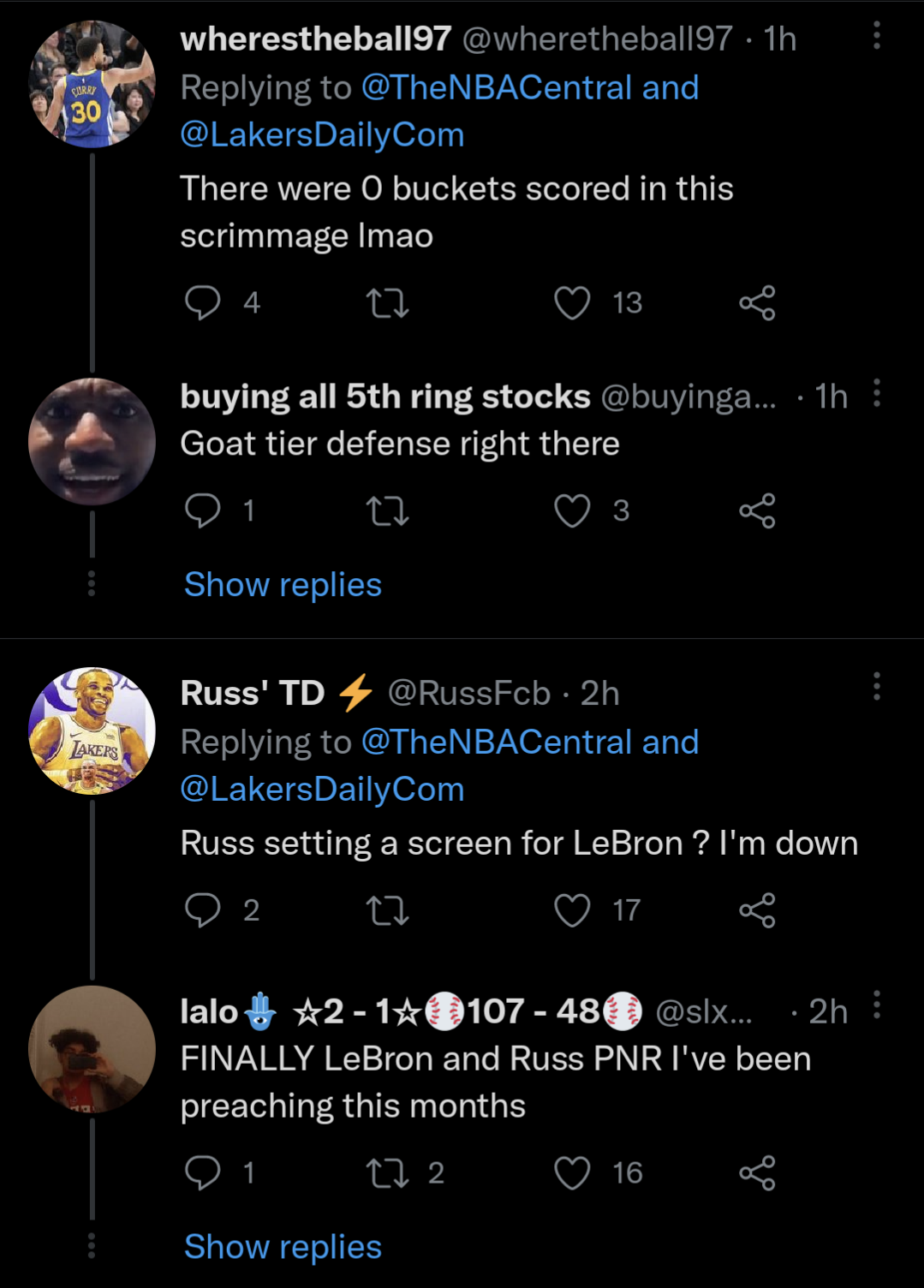
Task: Share the "Goat tier defense" tweet
Action: pyautogui.click(x=757, y=511)
